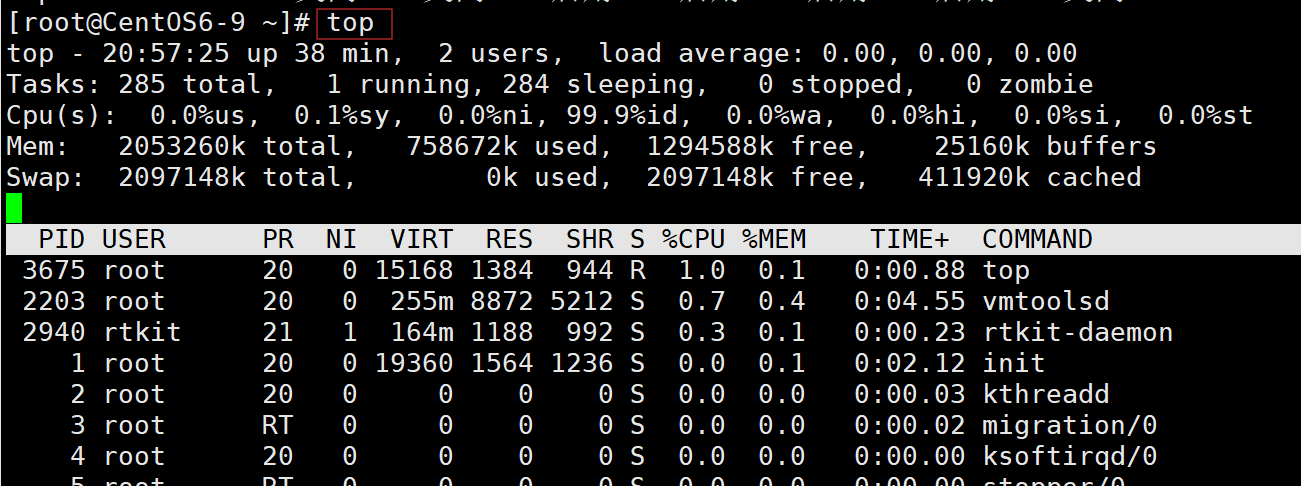1301x486 pixels.
Task: Click '0 zombie' task count
Action: click(x=1030, y=85)
